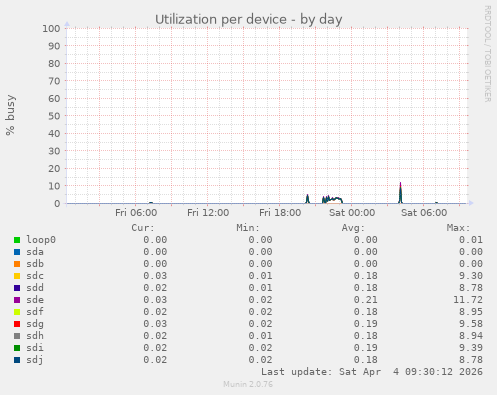Click the sde Max value 11.72
Screen dimensions: 497x395
pyautogui.click(x=468, y=300)
